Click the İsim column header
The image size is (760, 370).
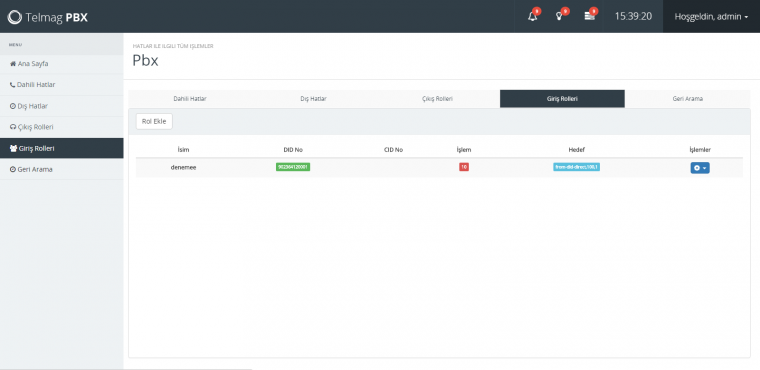[183, 149]
